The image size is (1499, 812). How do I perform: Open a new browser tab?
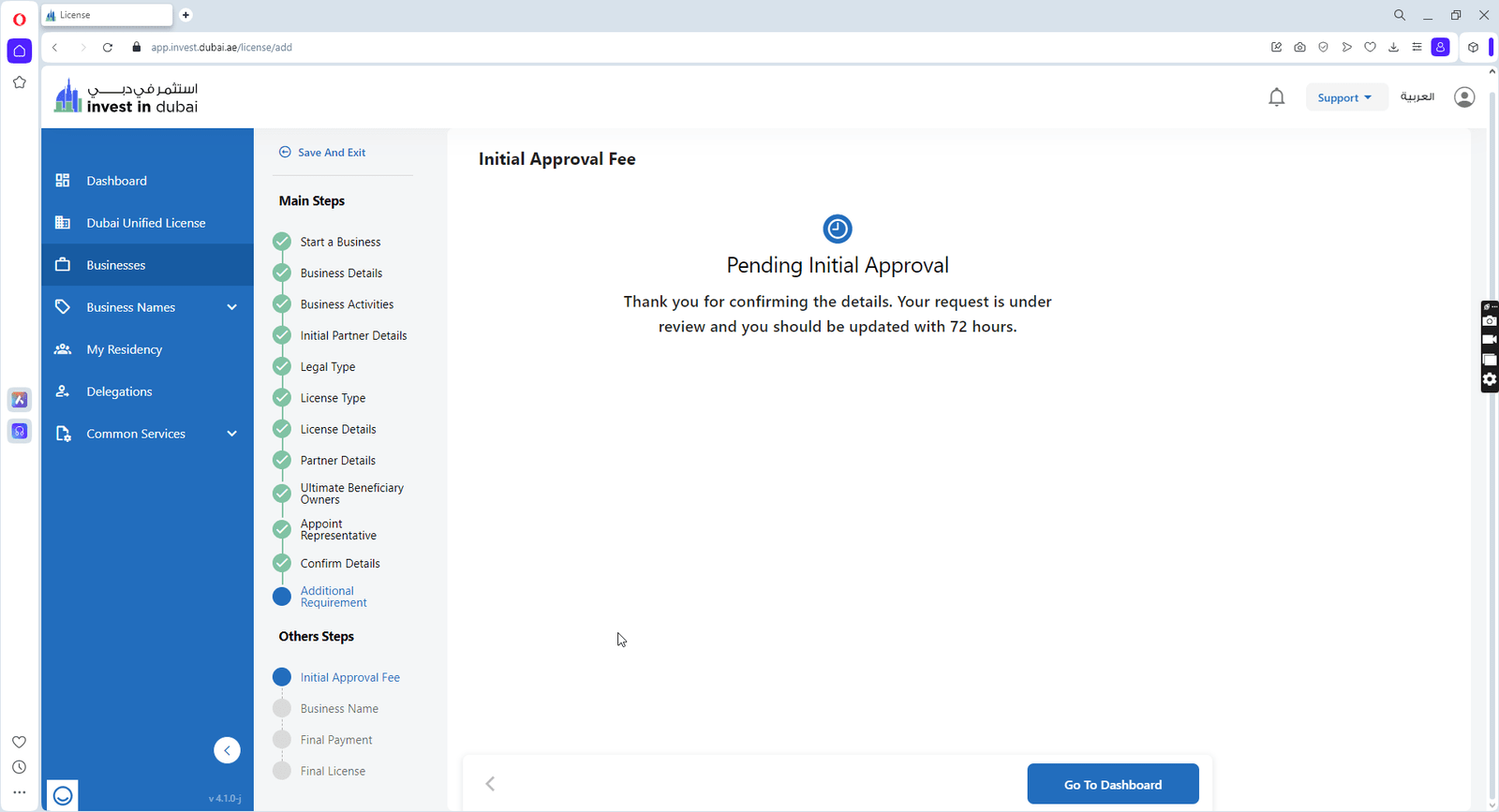click(186, 15)
